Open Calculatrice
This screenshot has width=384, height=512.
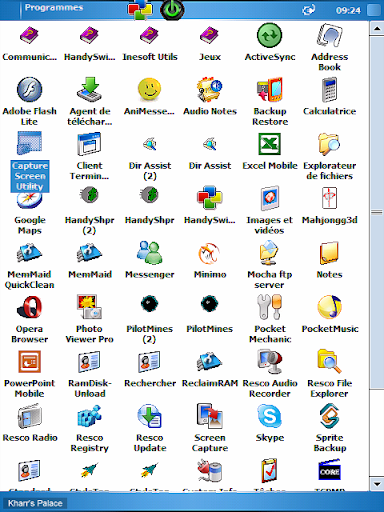click(x=329, y=89)
